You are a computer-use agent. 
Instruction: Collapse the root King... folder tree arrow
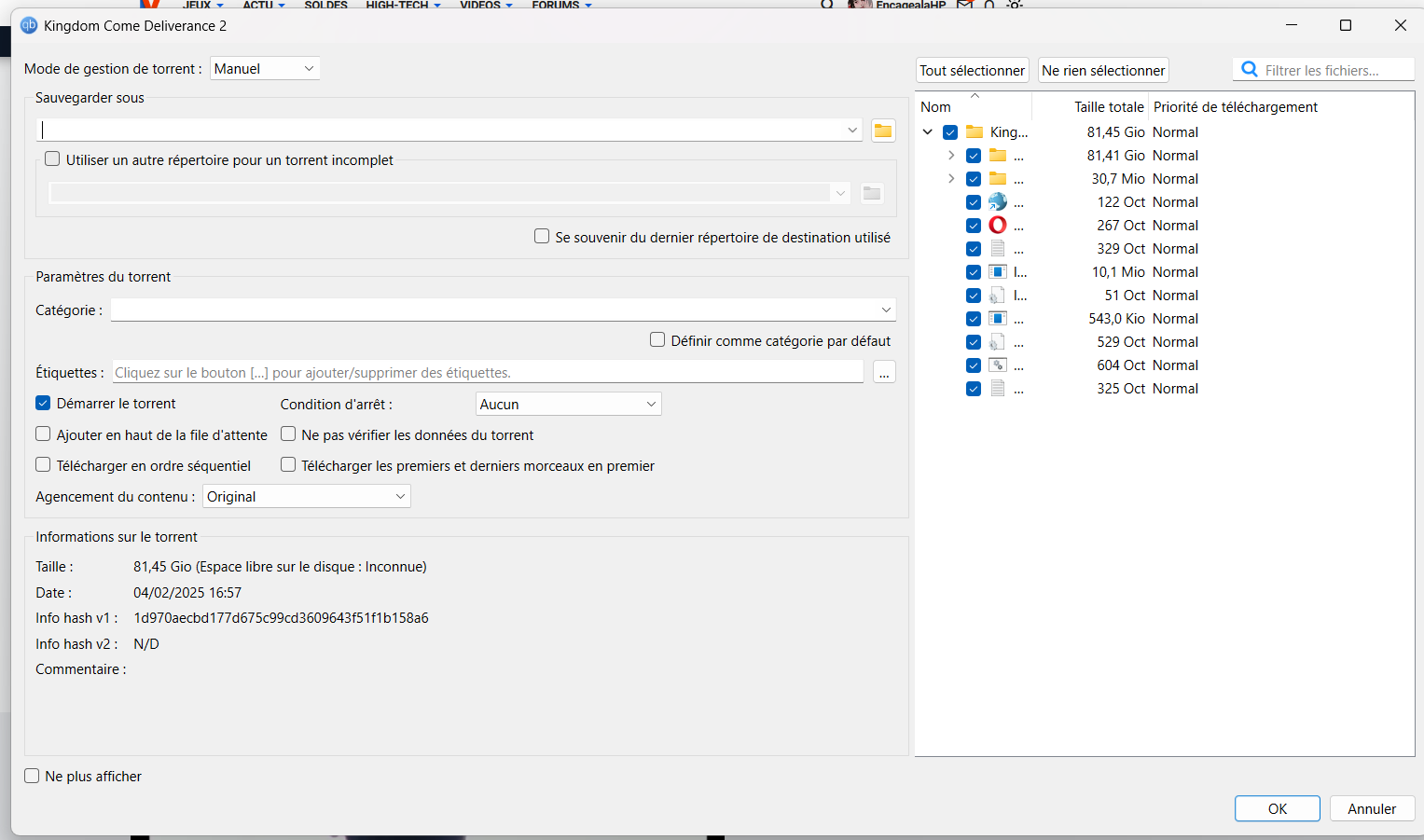point(928,132)
